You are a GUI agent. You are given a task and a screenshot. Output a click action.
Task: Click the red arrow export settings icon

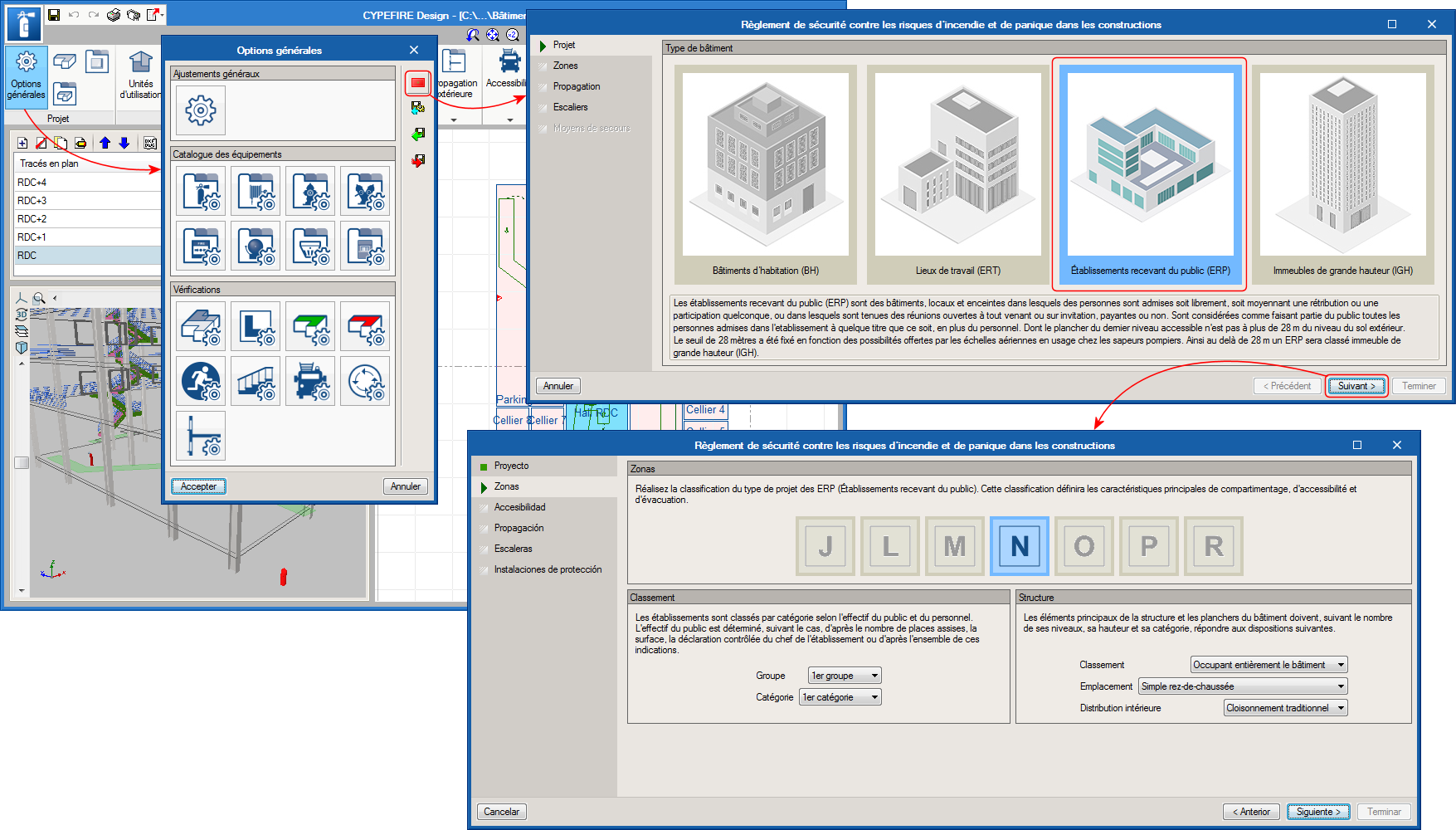click(x=418, y=160)
